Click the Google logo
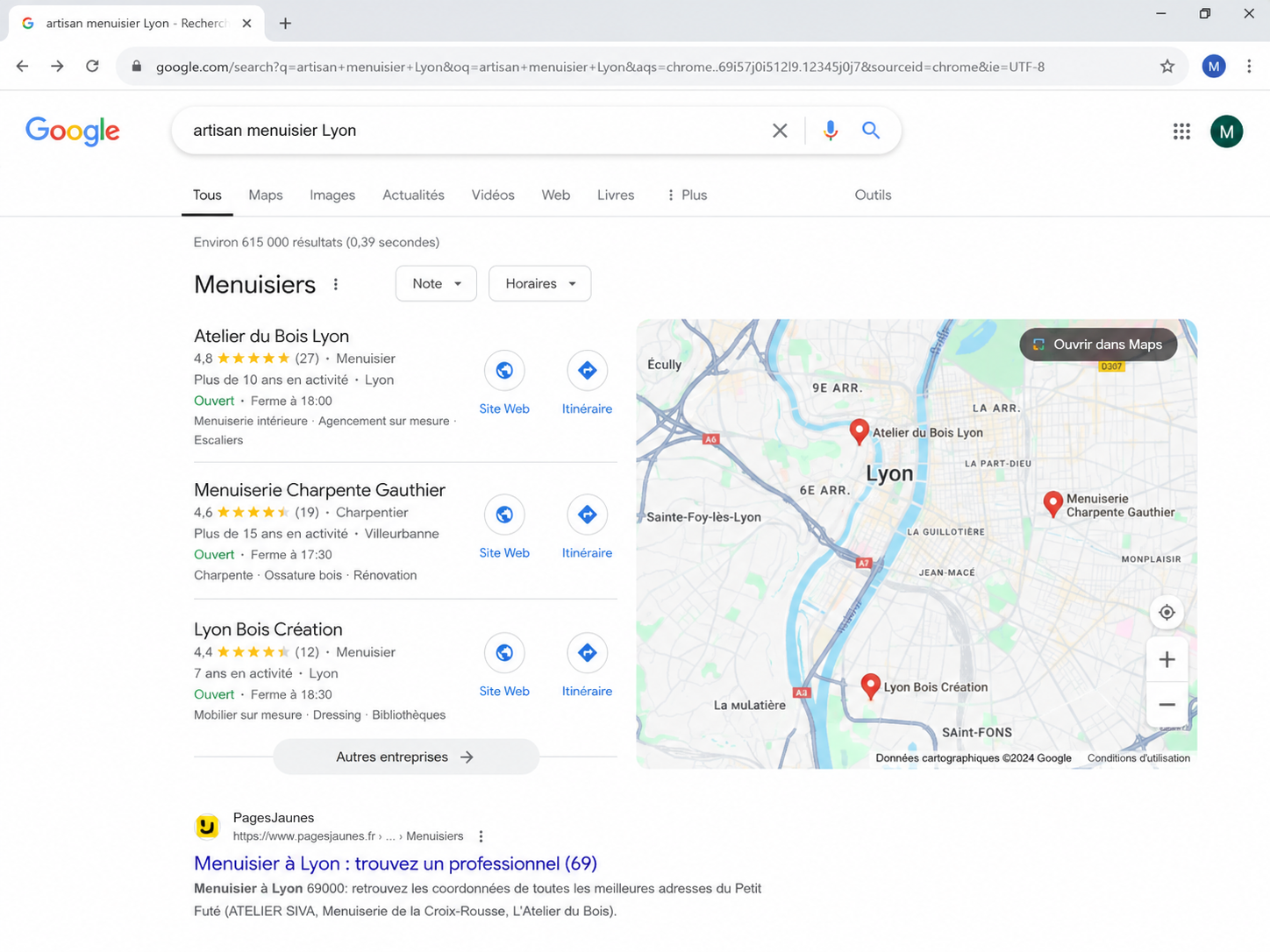This screenshot has height=952, width=1270. [73, 131]
